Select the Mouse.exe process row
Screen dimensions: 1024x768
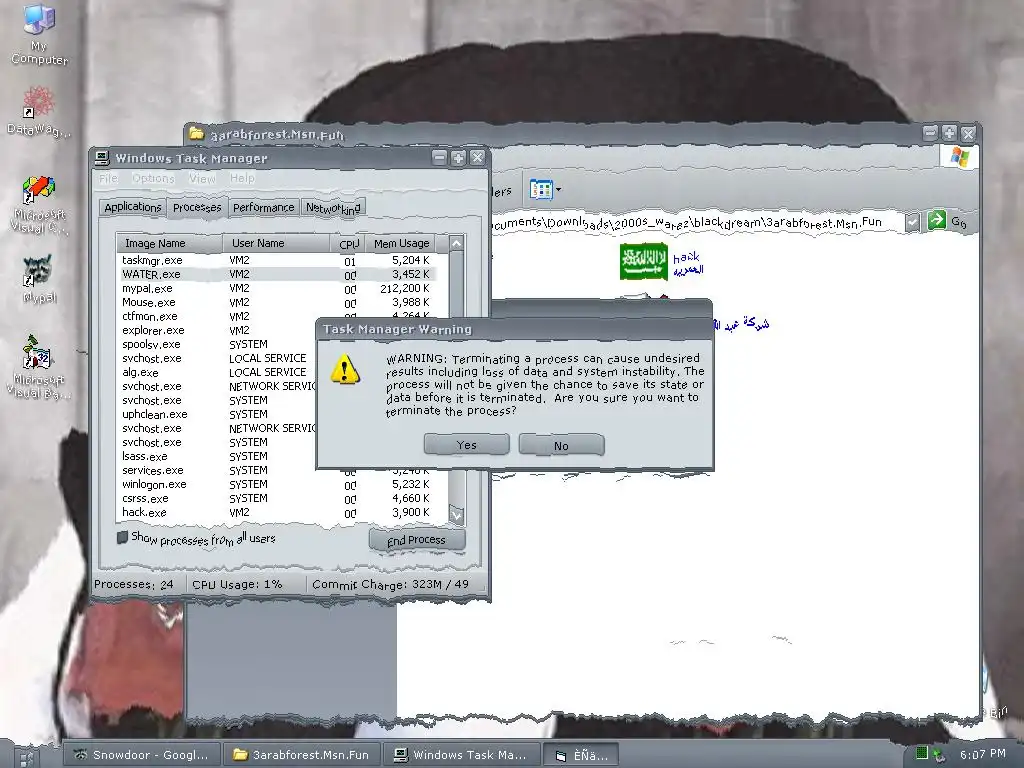tap(276, 302)
